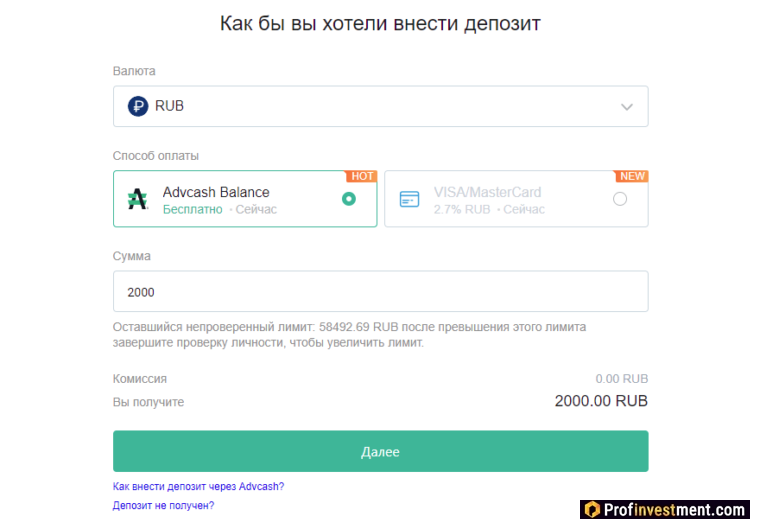
Task: Click the 'Сумма' label
Action: pyautogui.click(x=131, y=256)
